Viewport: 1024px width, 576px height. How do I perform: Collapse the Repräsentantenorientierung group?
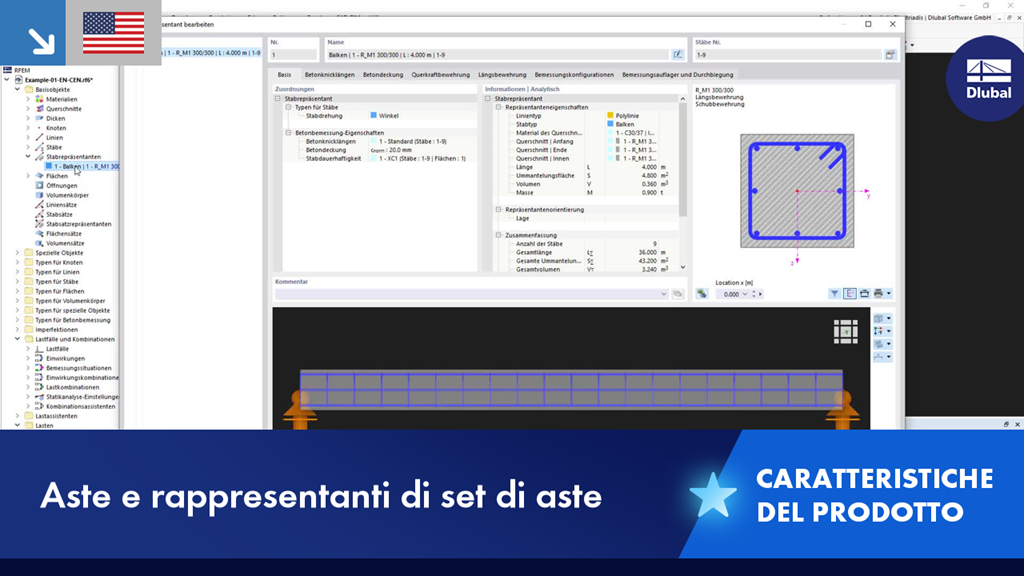(498, 210)
